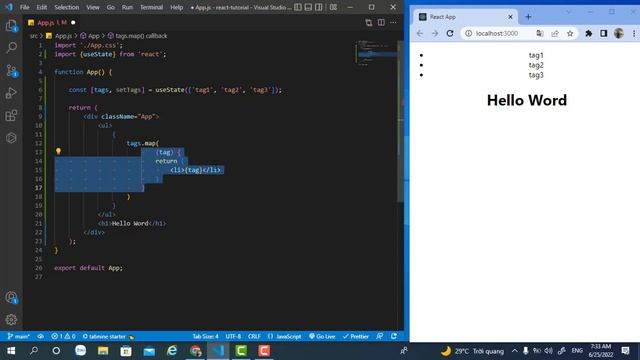Open the Help menu
Image resolution: width=640 pixels, height=360 pixels.
point(176,7)
